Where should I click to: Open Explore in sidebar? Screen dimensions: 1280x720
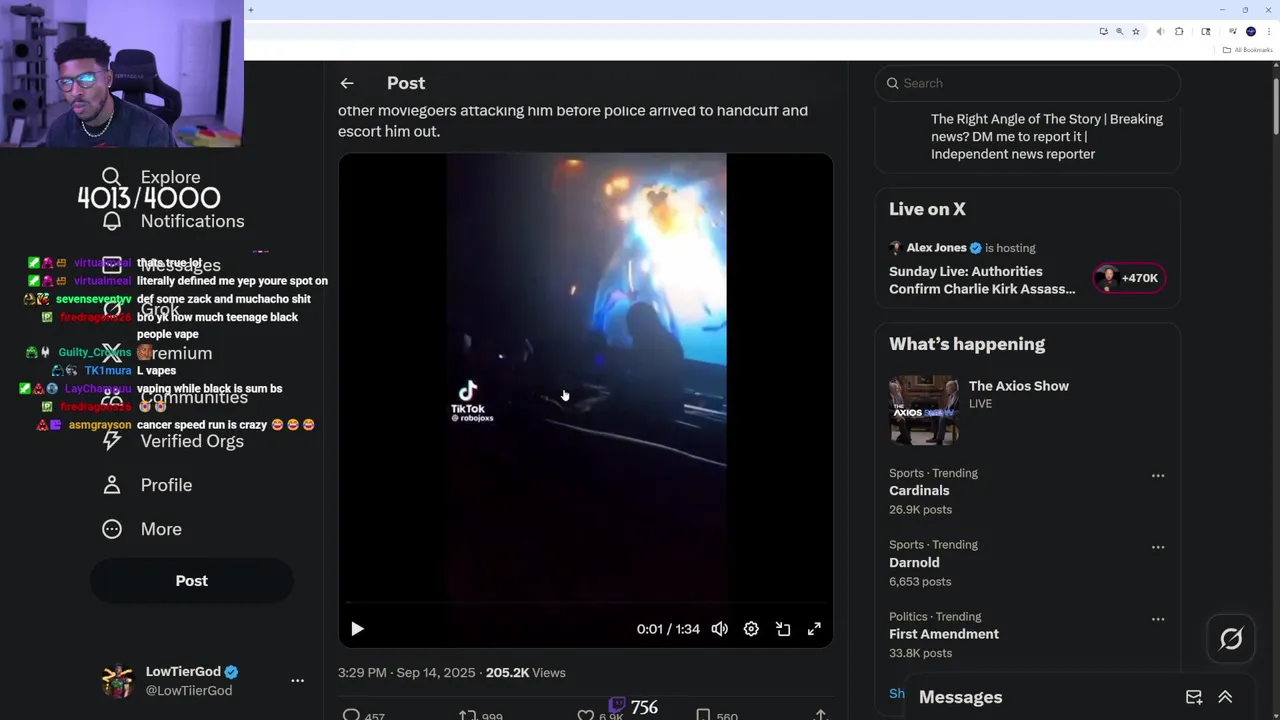tap(170, 177)
